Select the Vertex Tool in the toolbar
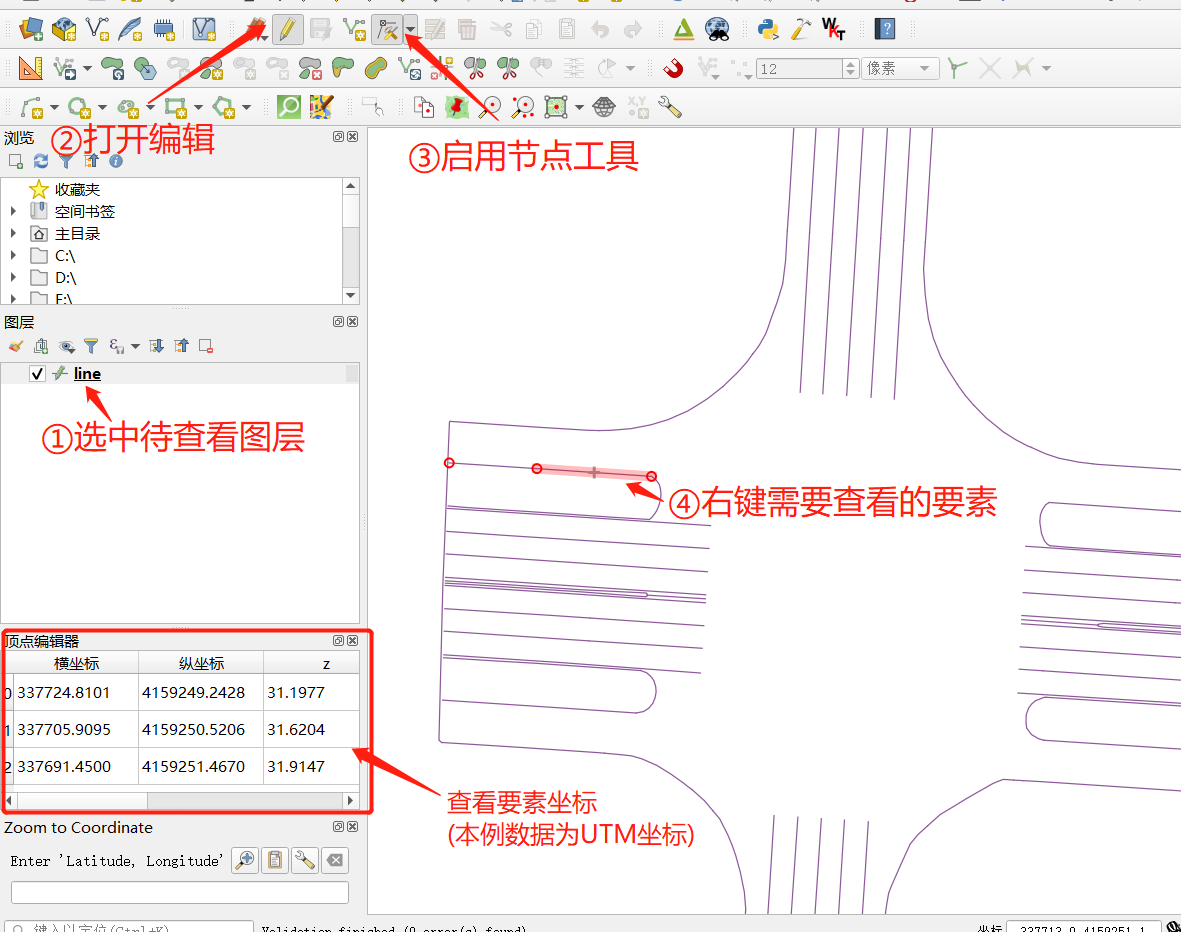Viewport: 1181px width, 932px height. [388, 28]
